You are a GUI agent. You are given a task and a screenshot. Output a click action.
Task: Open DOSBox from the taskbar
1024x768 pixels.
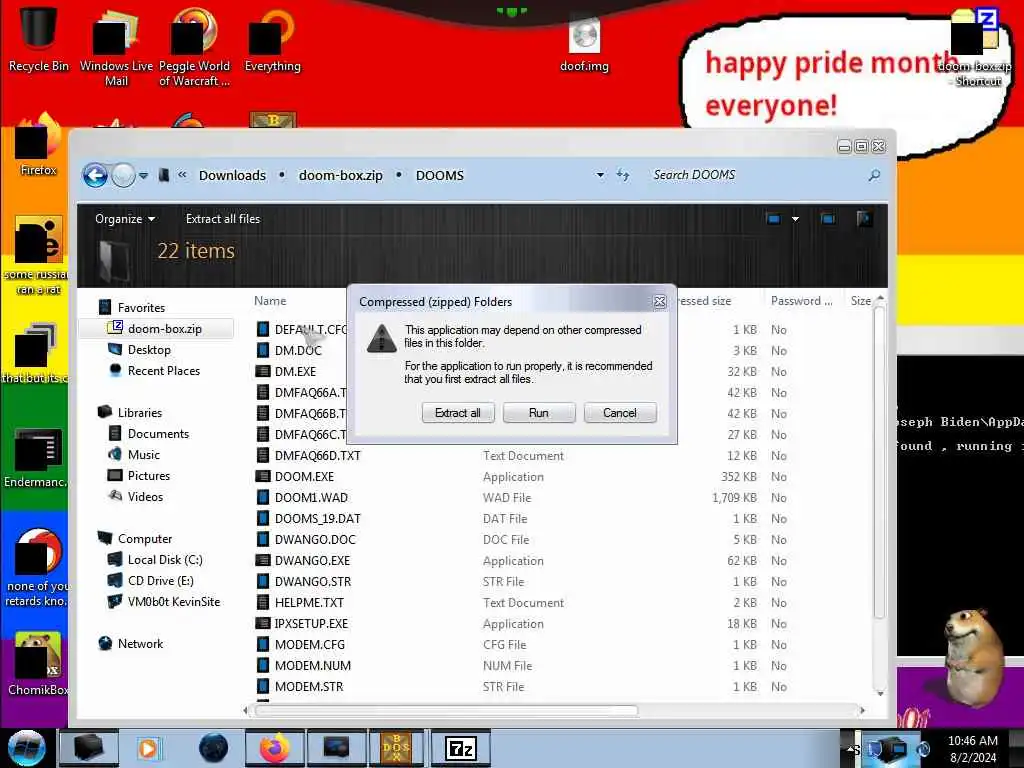point(396,748)
